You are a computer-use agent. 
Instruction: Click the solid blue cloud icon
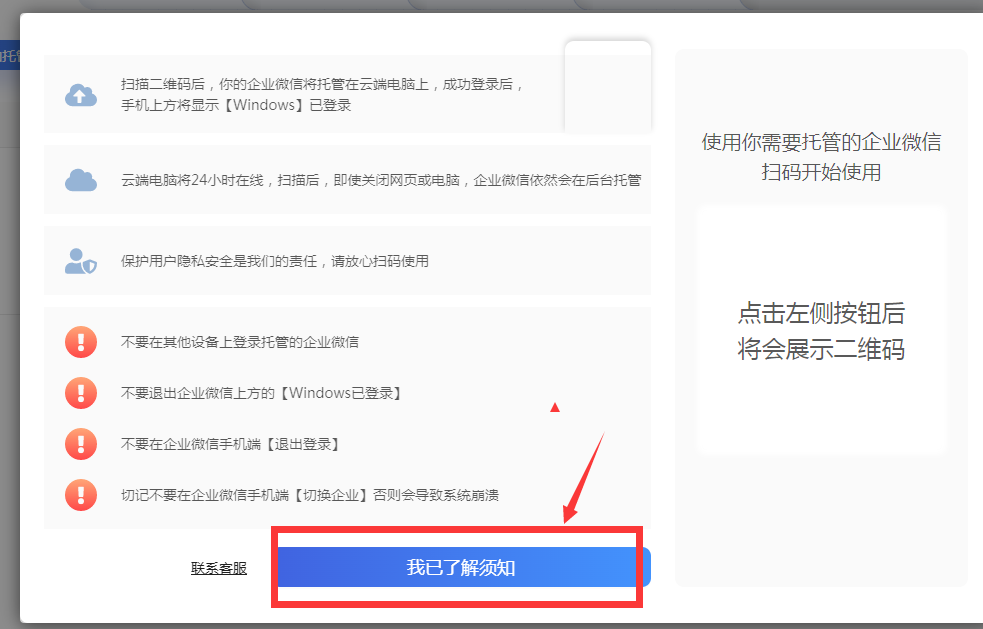tap(81, 180)
